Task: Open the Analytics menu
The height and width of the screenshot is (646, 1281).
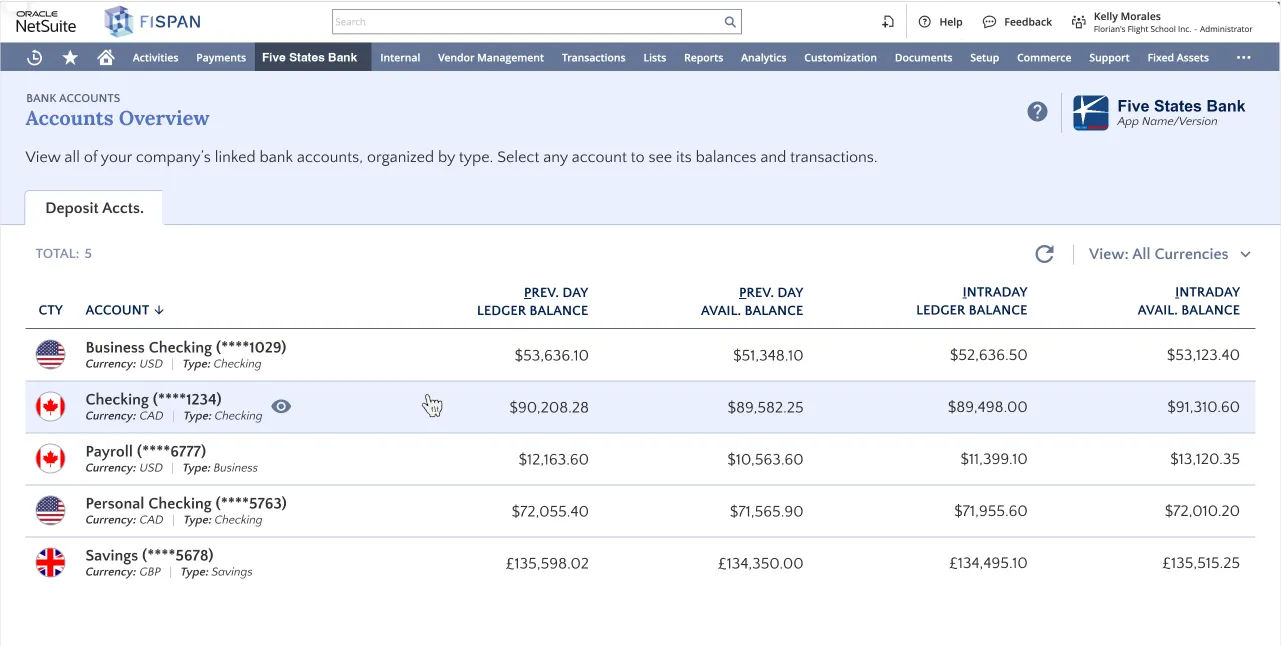Action: (x=763, y=57)
